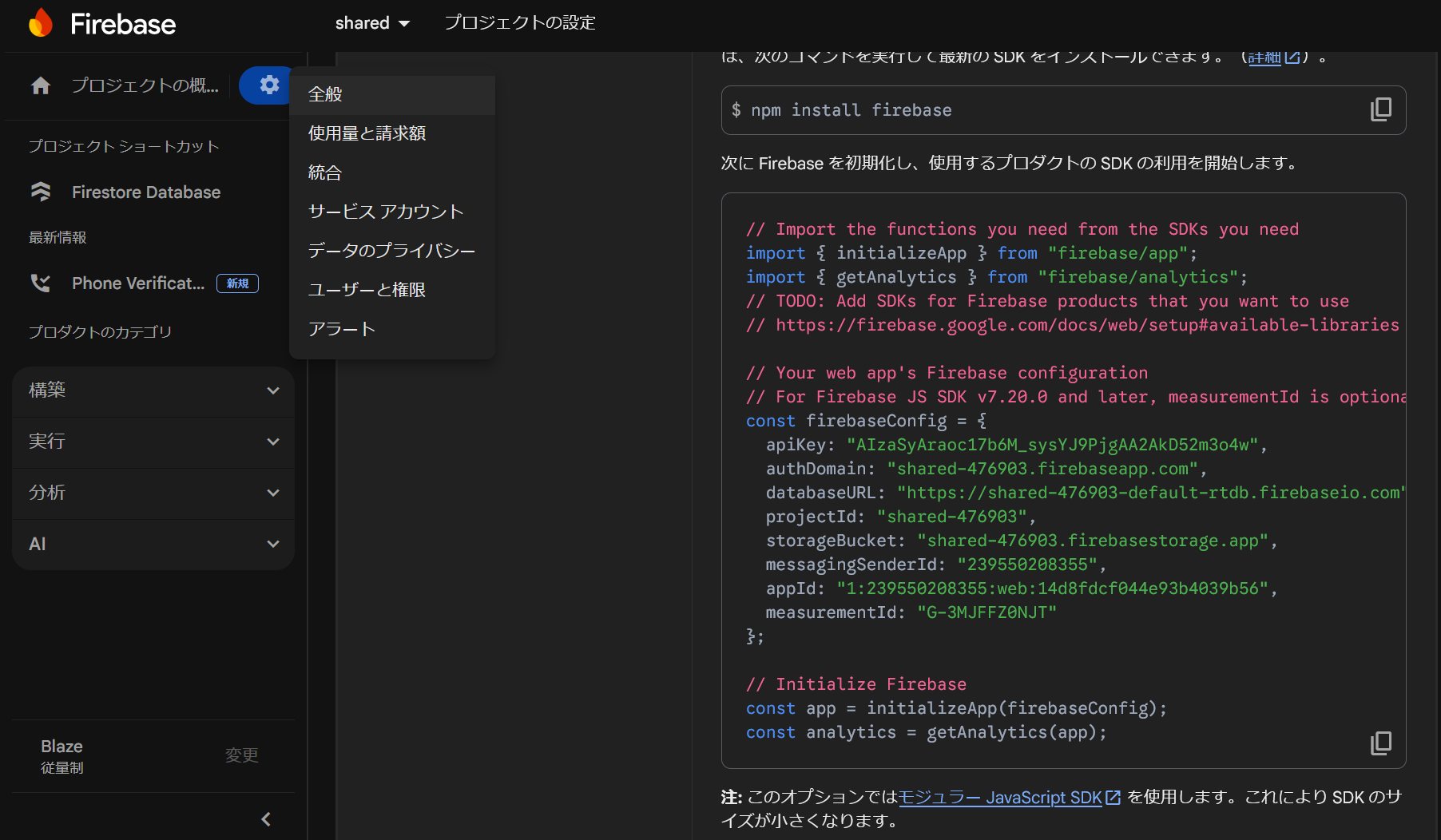The height and width of the screenshot is (840, 1441).
Task: Select 使用量と請求額 menu item
Action: 392,133
